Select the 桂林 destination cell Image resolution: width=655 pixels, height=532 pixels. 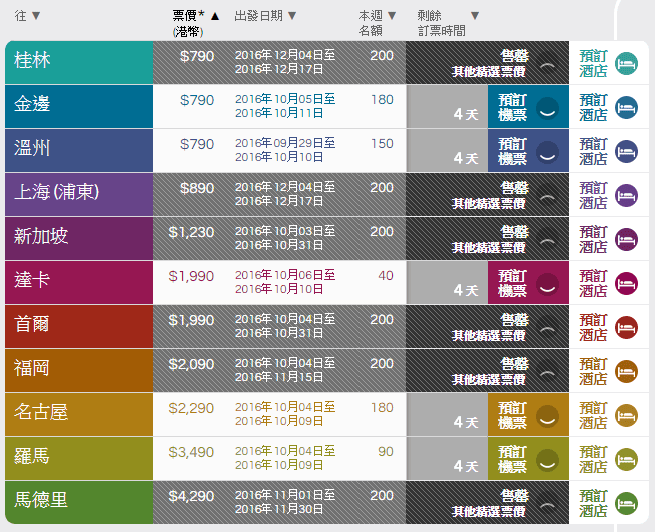coord(79,63)
